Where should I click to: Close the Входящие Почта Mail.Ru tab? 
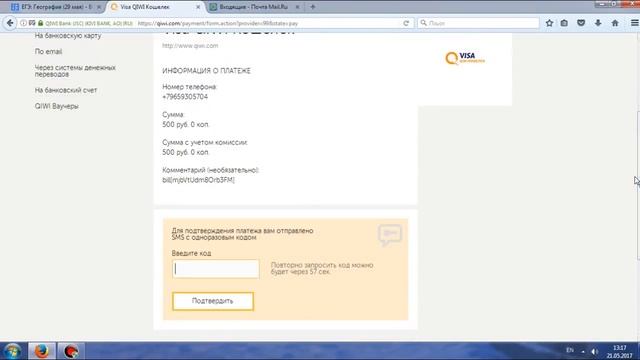[x=297, y=7]
